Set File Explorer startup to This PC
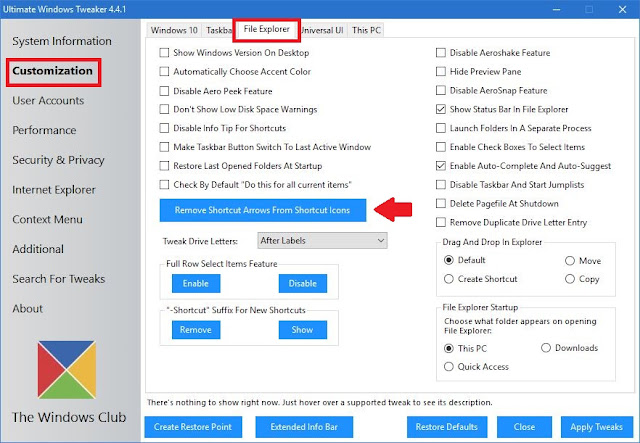Viewport: 640px width, 443px height. [x=449, y=349]
